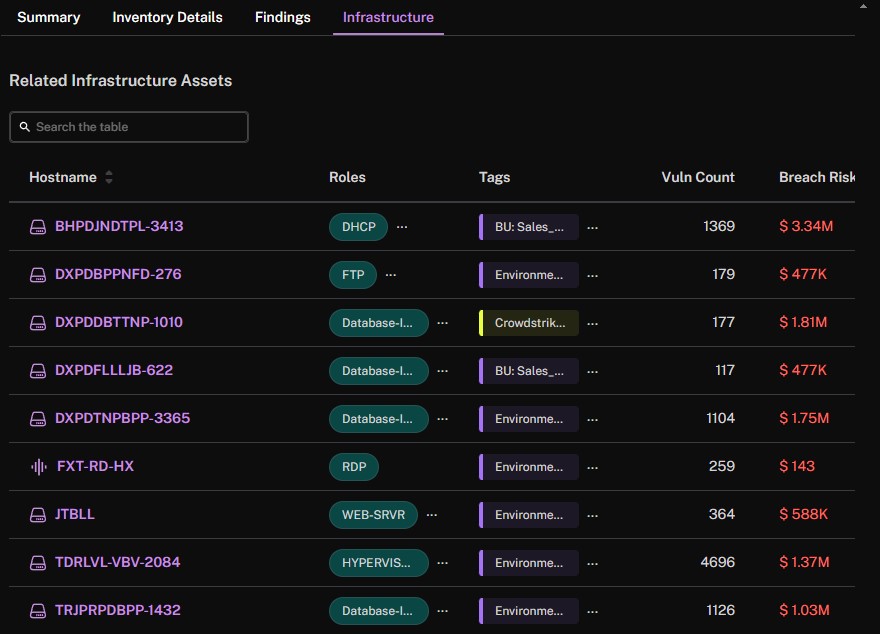Expand more roles next to WEB-SRVR
Screen dimensions: 880x634
click(432, 514)
